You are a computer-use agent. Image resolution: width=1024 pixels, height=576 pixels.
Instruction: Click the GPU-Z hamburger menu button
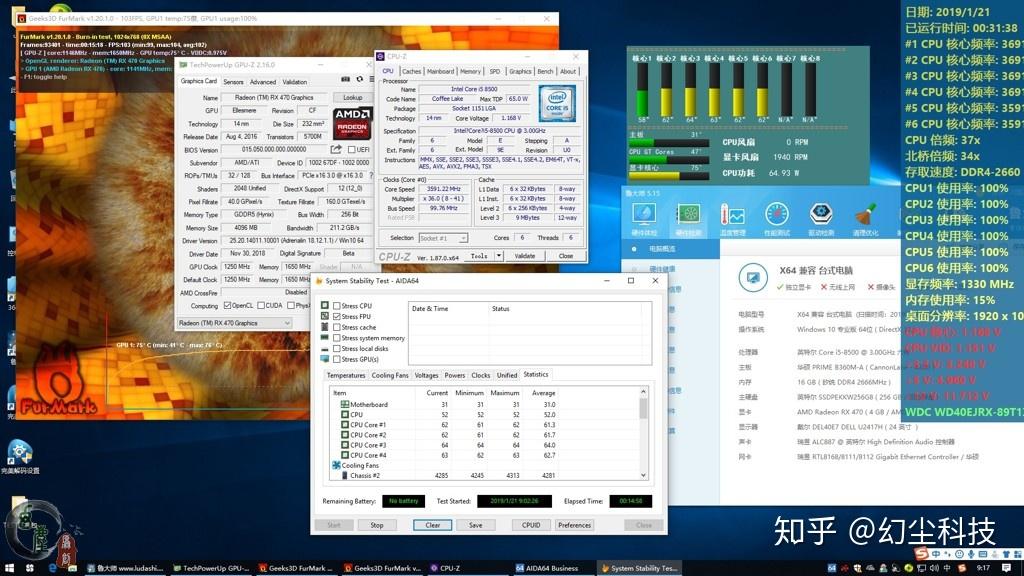tap(372, 80)
